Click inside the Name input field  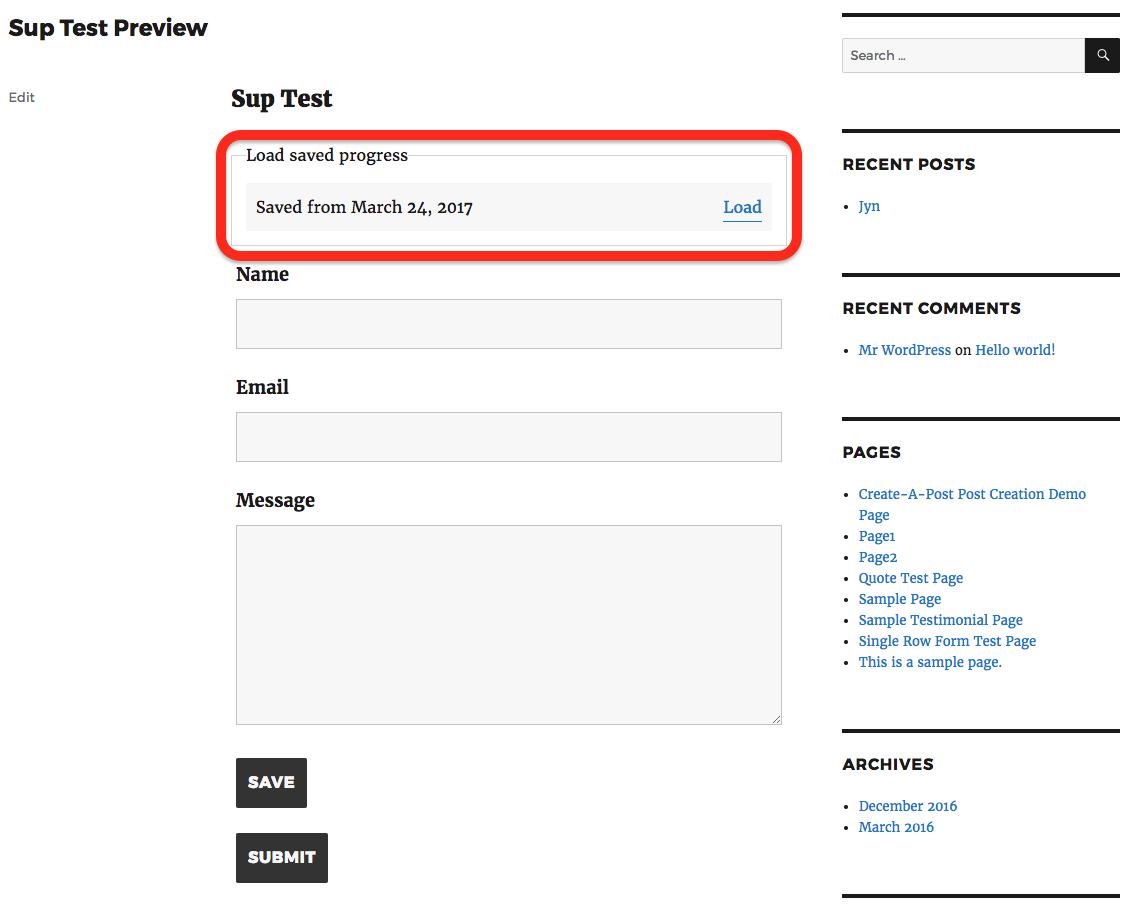508,323
